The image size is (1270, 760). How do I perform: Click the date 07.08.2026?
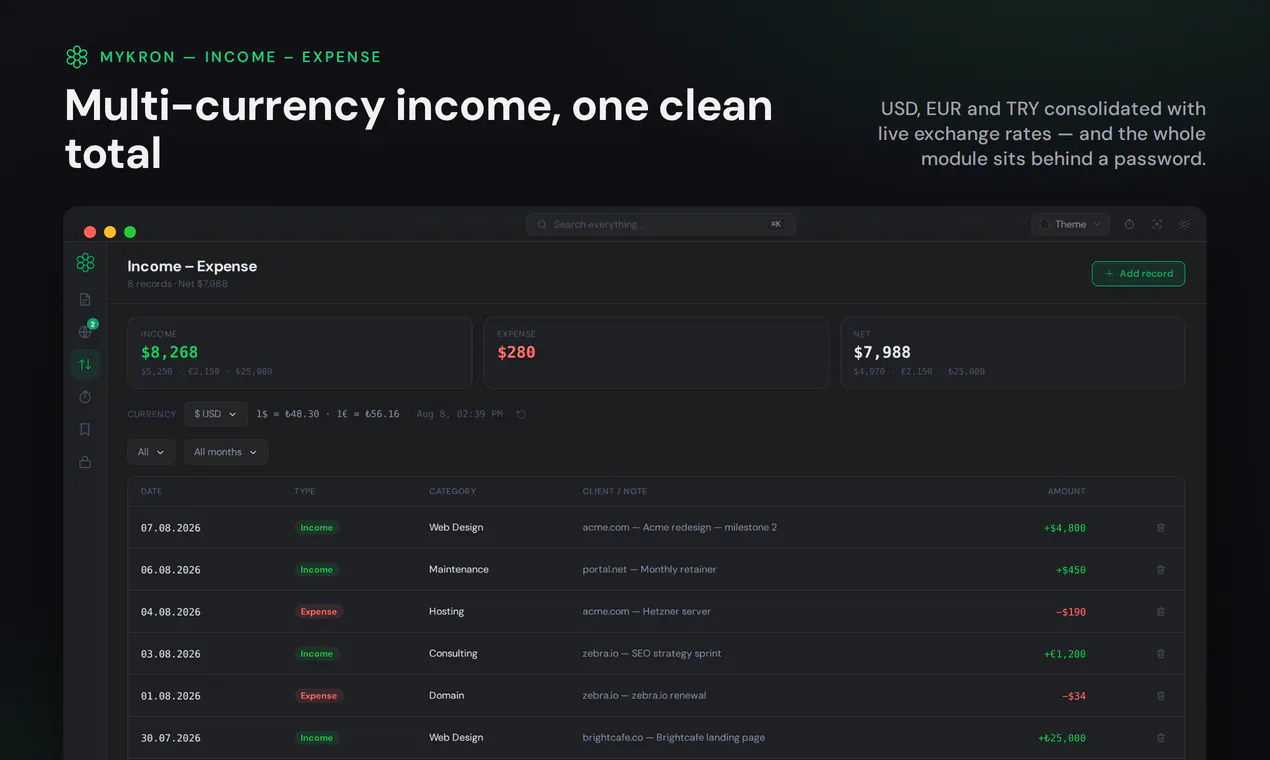[x=170, y=528]
